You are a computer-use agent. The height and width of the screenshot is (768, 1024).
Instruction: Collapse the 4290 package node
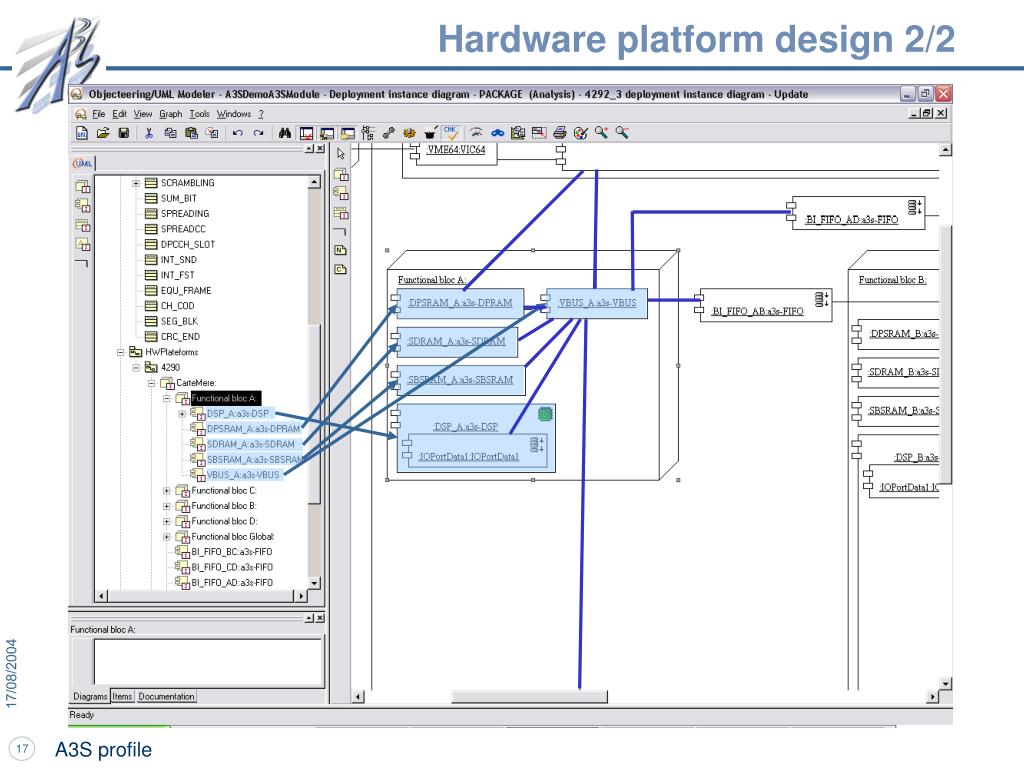tap(136, 368)
